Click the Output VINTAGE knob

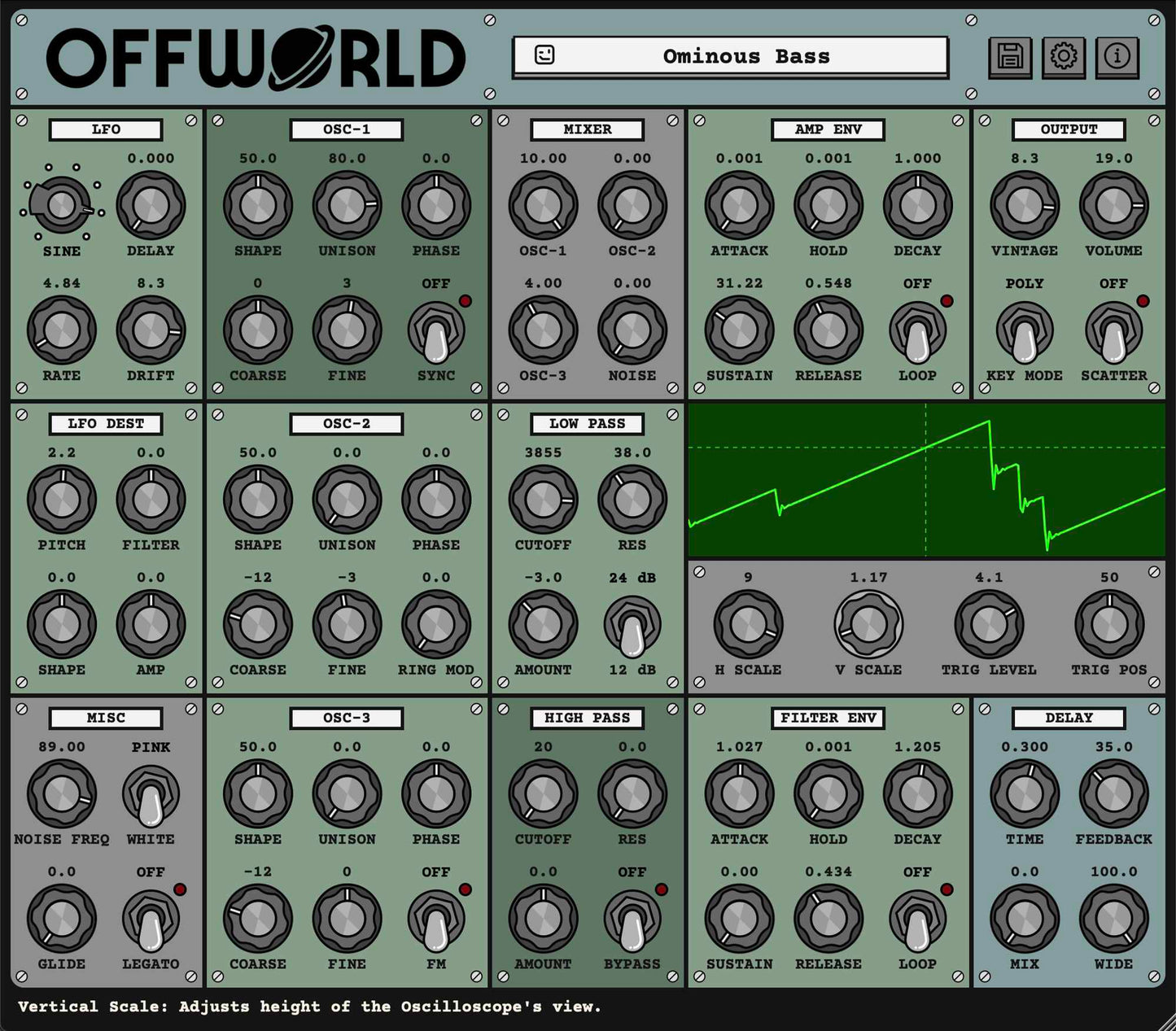click(1025, 205)
